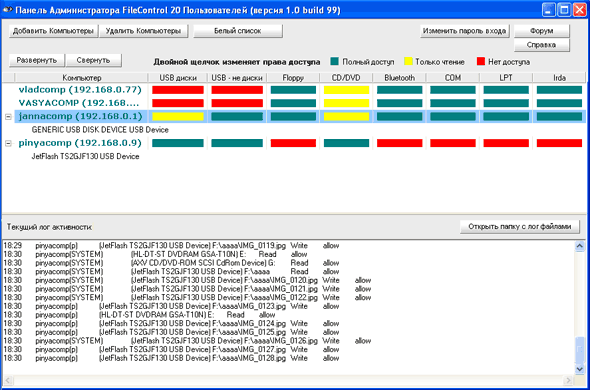The image size is (590, 390).
Task: Click the FileControl title bar app icon
Action: 8,10
